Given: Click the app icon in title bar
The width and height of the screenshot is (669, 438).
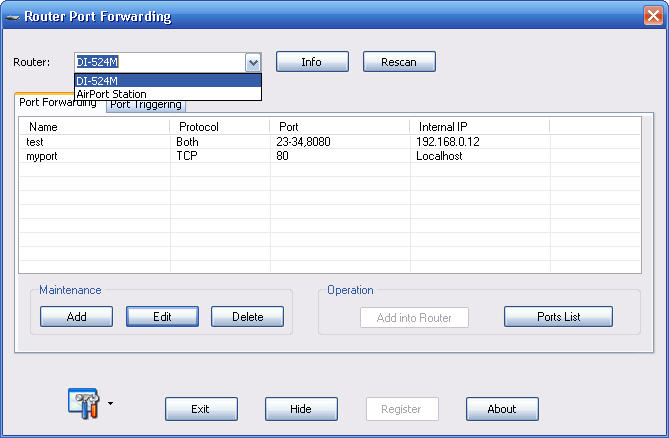Looking at the screenshot, I should 12,17.
